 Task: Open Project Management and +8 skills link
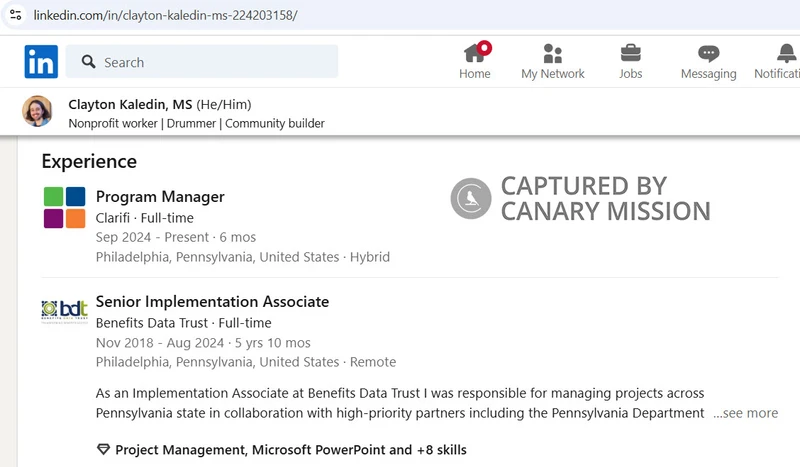click(291, 450)
